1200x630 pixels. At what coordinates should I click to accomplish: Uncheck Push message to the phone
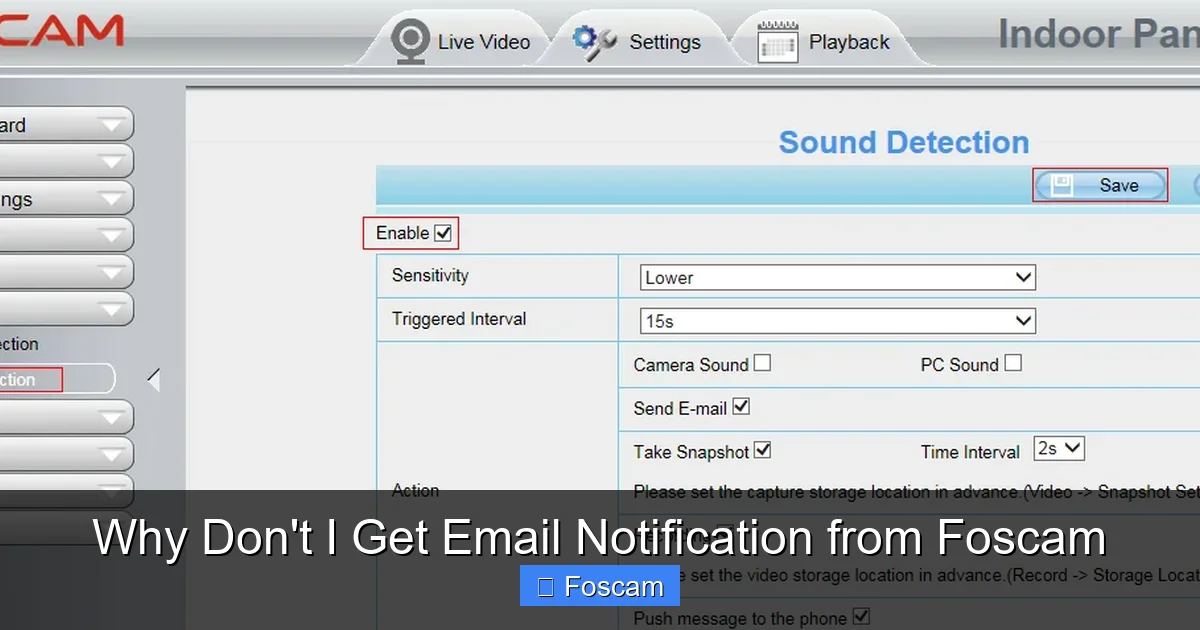pyautogui.click(x=859, y=618)
